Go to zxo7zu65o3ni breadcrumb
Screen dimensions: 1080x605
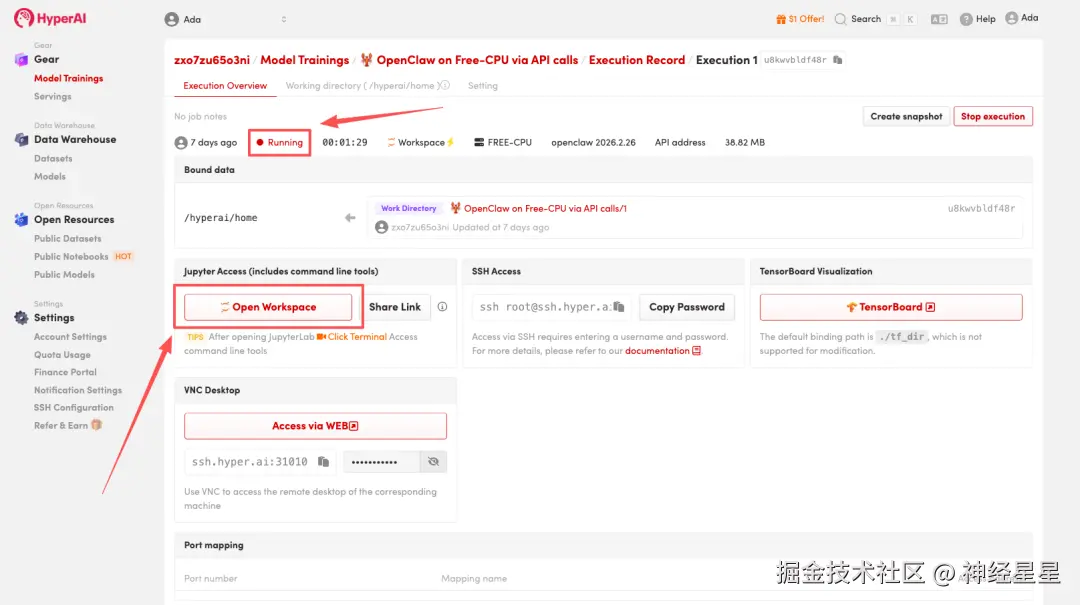(211, 60)
